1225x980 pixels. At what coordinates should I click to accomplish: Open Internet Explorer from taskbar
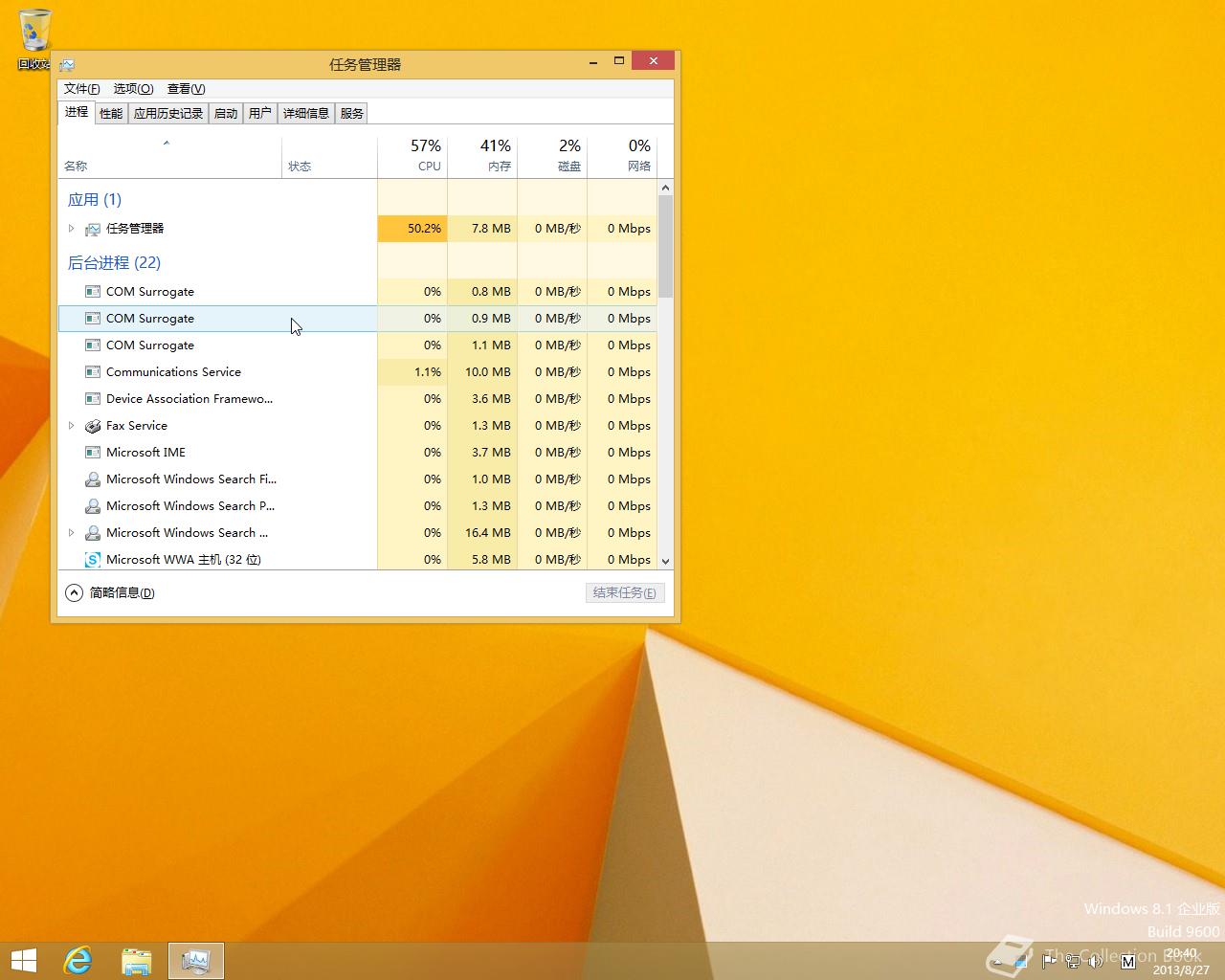(78, 960)
